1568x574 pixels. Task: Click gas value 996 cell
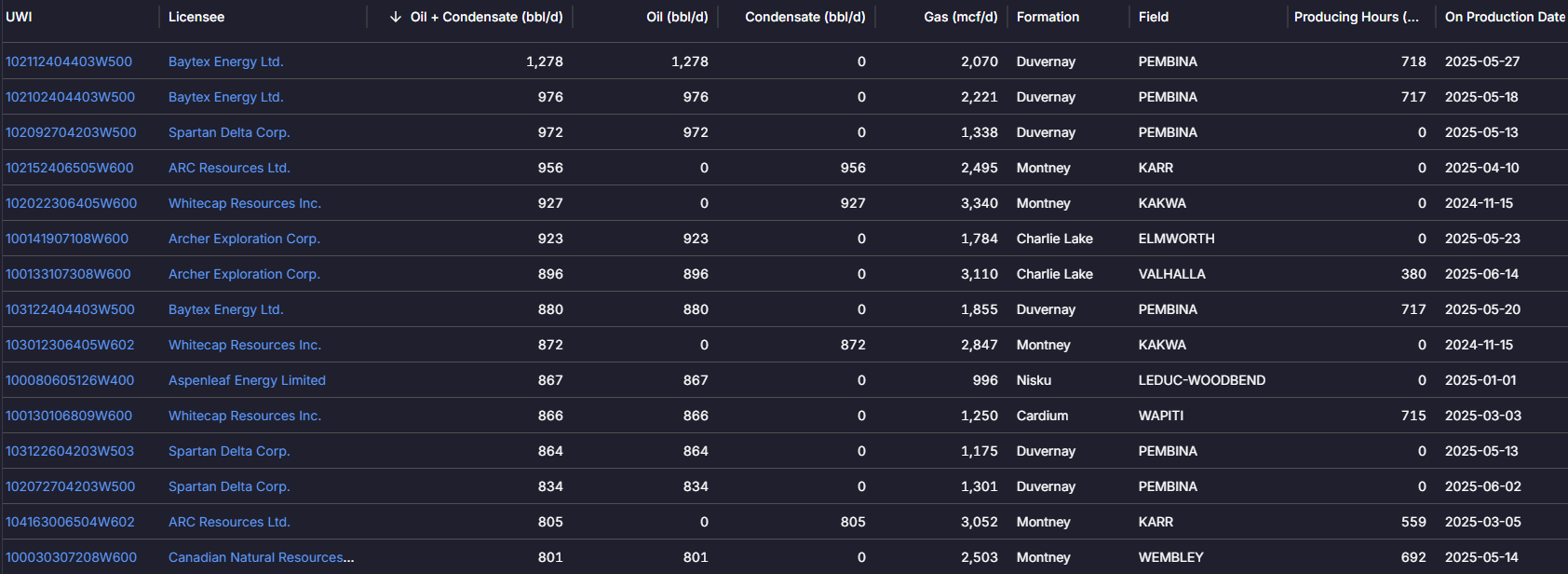coord(985,380)
